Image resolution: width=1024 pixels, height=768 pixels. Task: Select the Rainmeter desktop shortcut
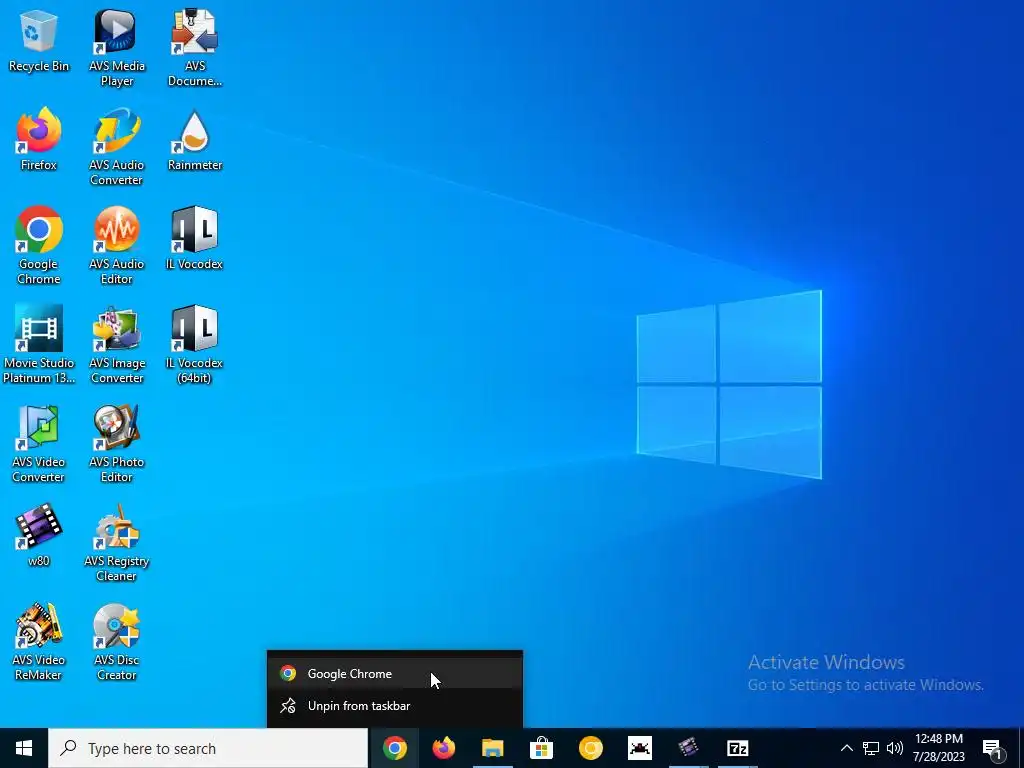pos(195,139)
